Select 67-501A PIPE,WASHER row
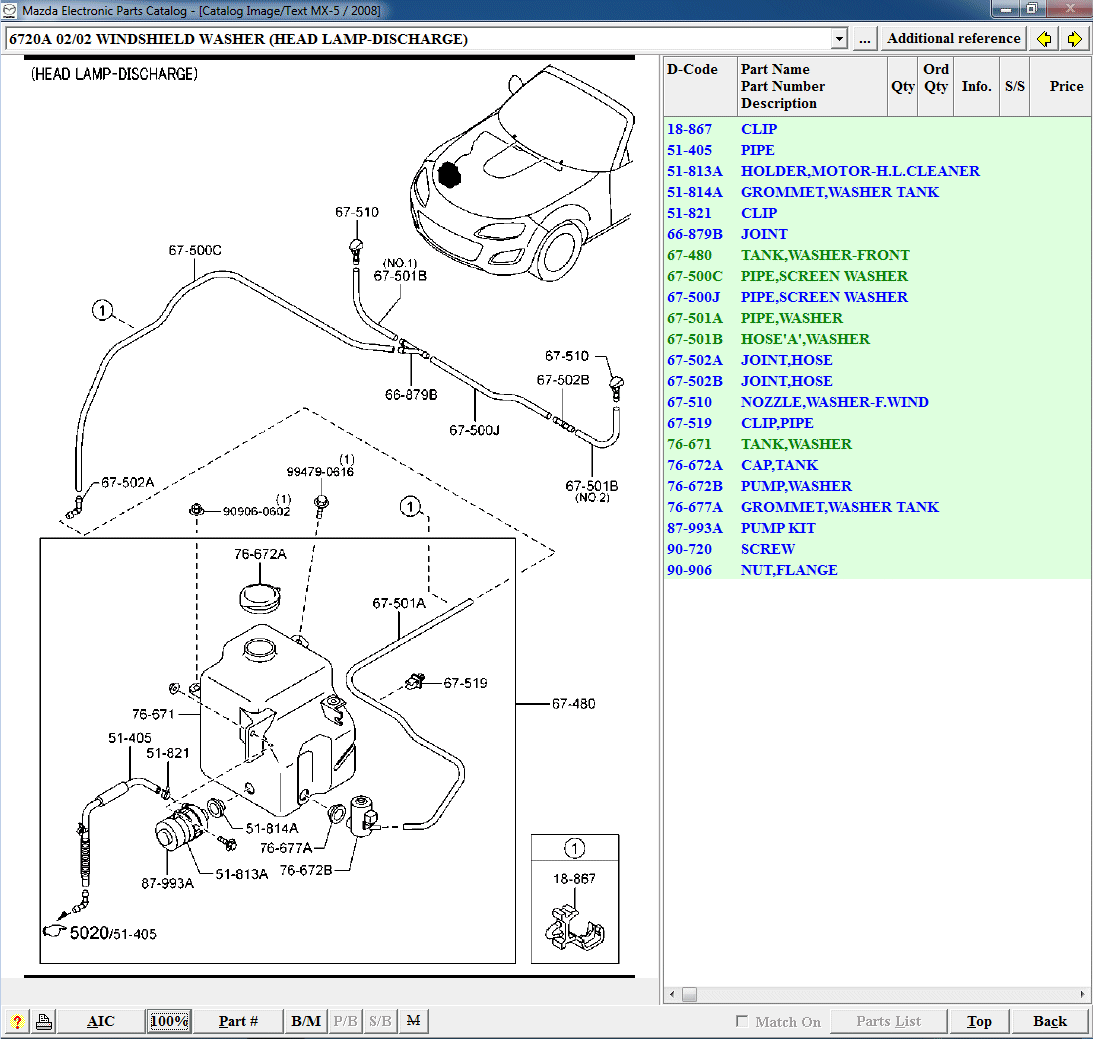 pyautogui.click(x=877, y=318)
